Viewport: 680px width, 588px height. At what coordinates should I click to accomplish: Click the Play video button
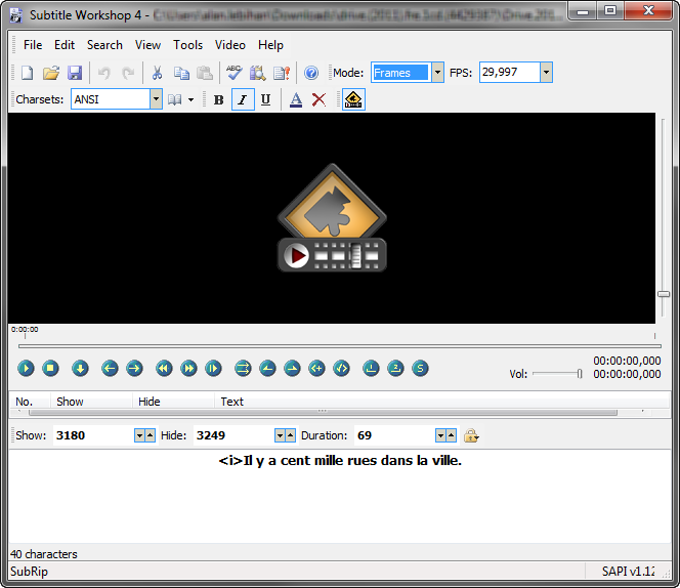(26, 369)
